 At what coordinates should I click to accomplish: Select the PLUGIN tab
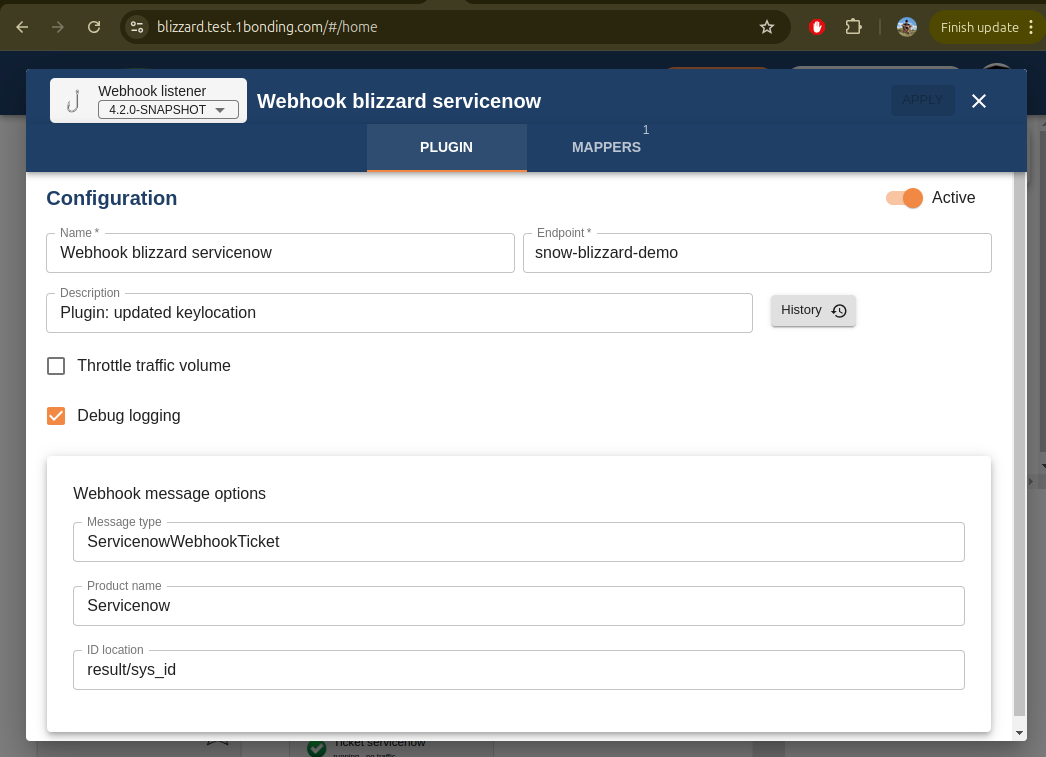coord(446,147)
